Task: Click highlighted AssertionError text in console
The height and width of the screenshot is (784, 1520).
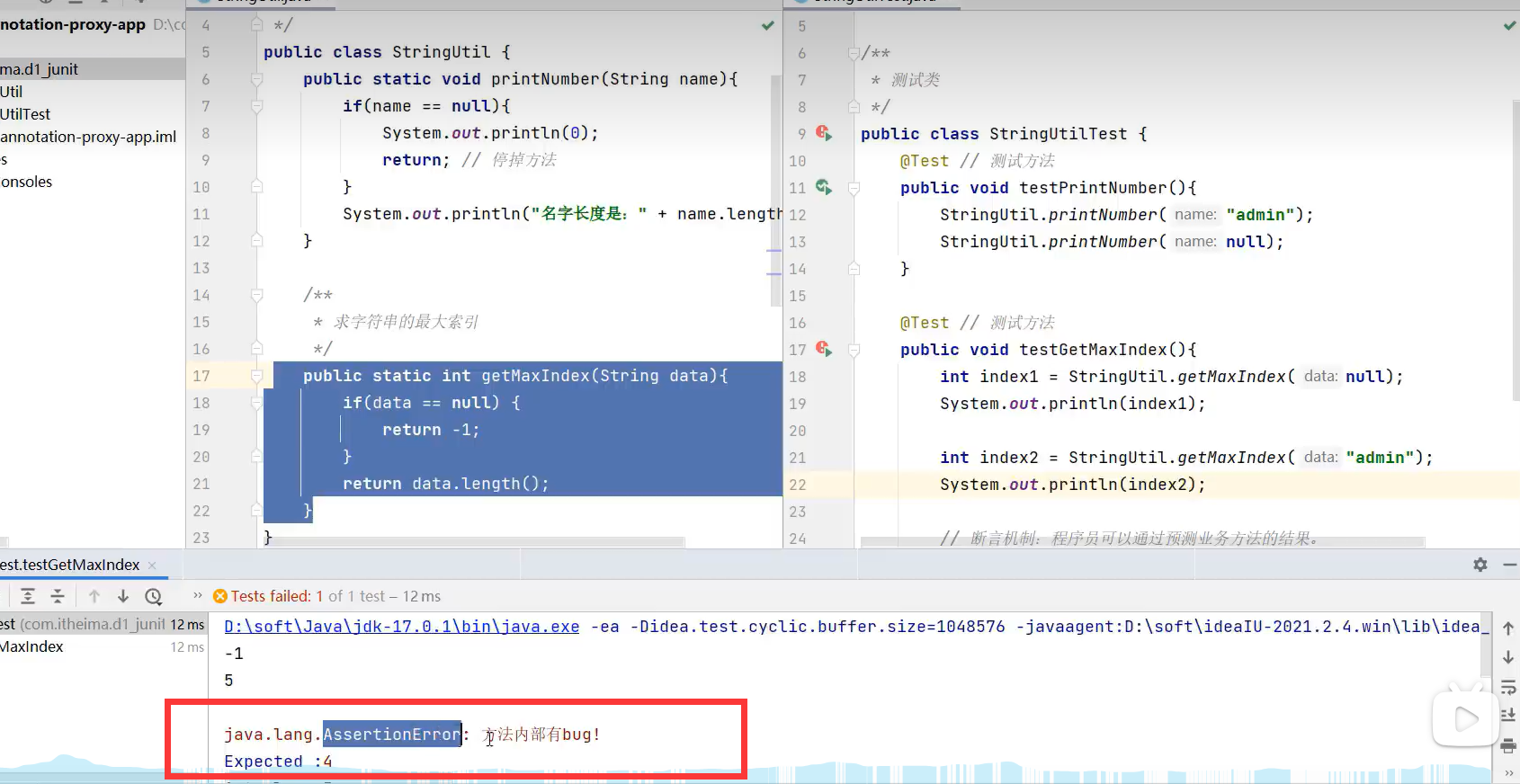Action: (392, 735)
